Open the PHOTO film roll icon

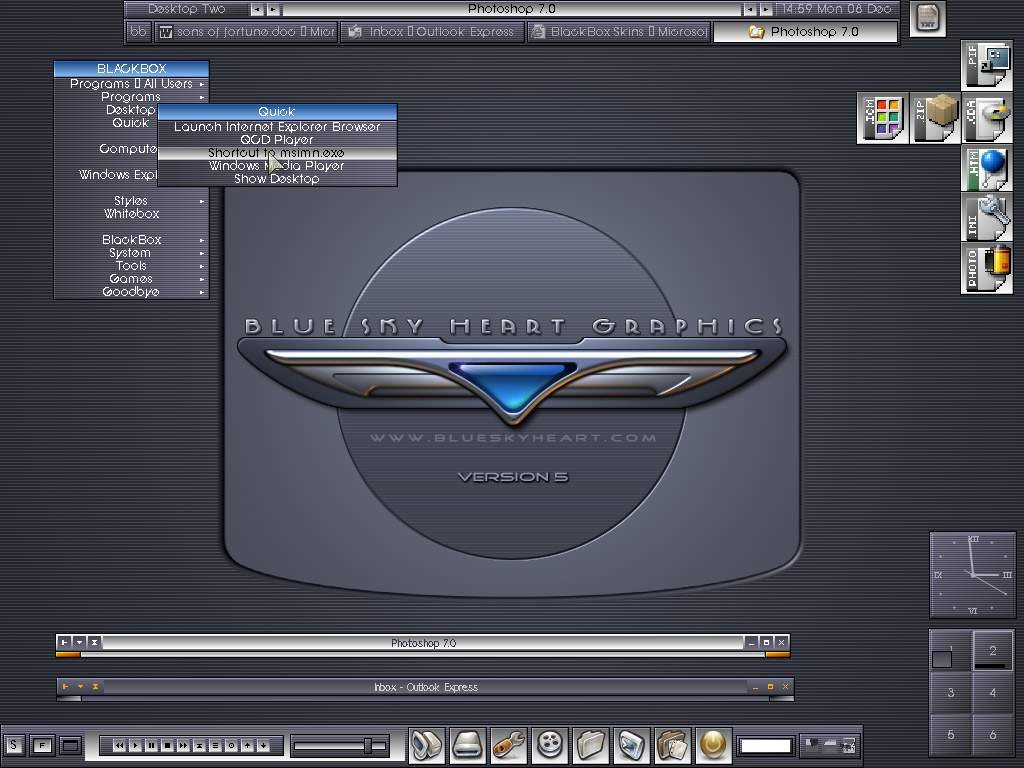tap(987, 268)
